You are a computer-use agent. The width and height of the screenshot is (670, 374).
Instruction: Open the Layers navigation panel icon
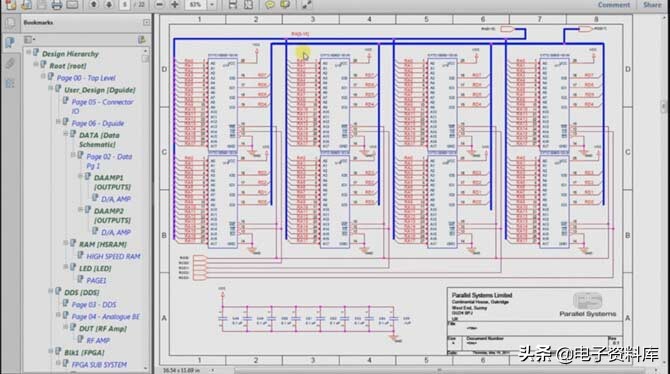coord(10,83)
